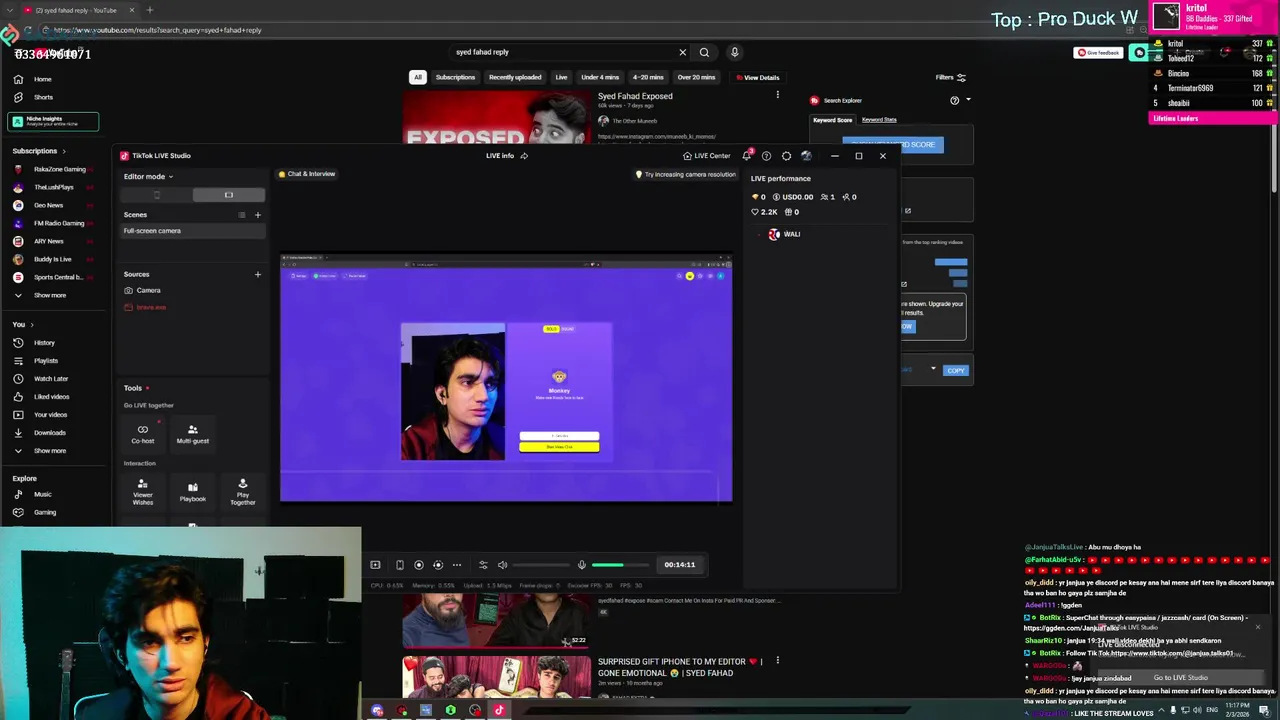Image resolution: width=1280 pixels, height=720 pixels.
Task: Add a new scene with plus icon
Action: click(257, 215)
